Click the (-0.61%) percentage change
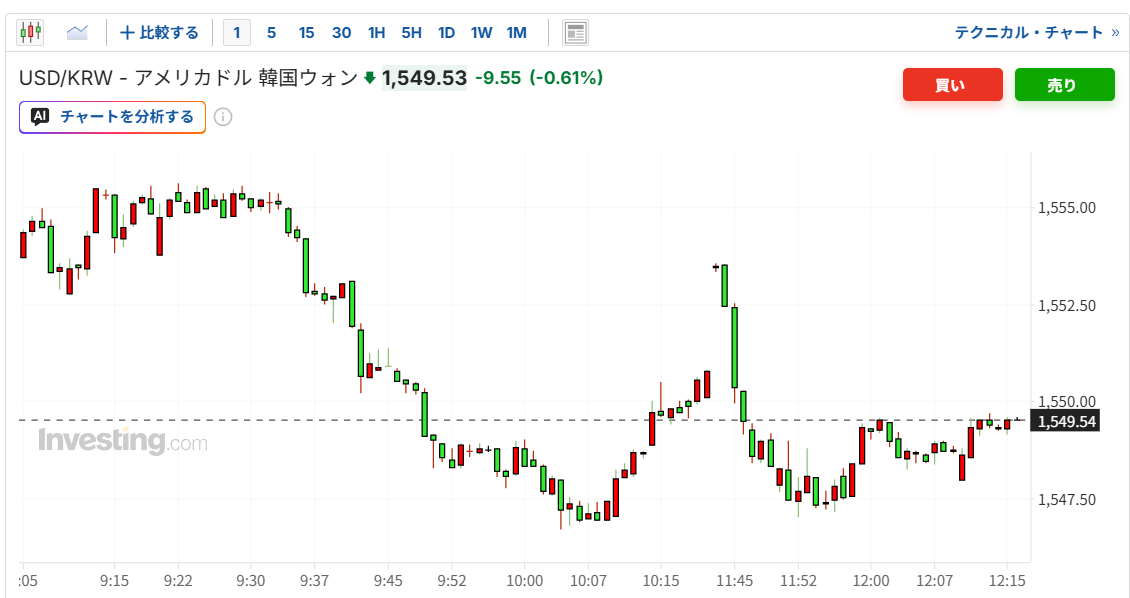The width and height of the screenshot is (1130, 598). 566,78
